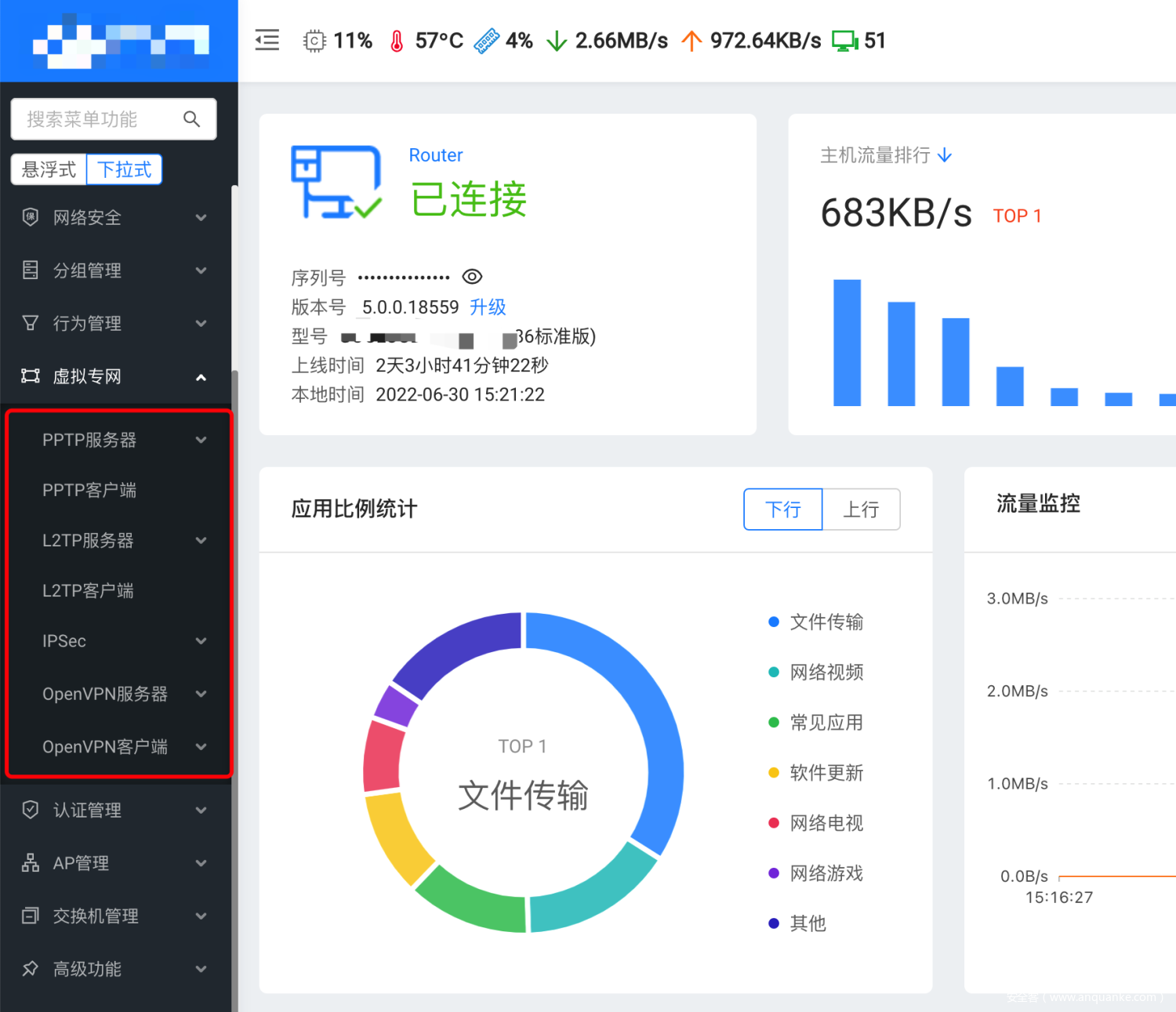This screenshot has height=1012, width=1176.
Task: Click the 认证管理 shield-check icon
Action: tap(31, 810)
